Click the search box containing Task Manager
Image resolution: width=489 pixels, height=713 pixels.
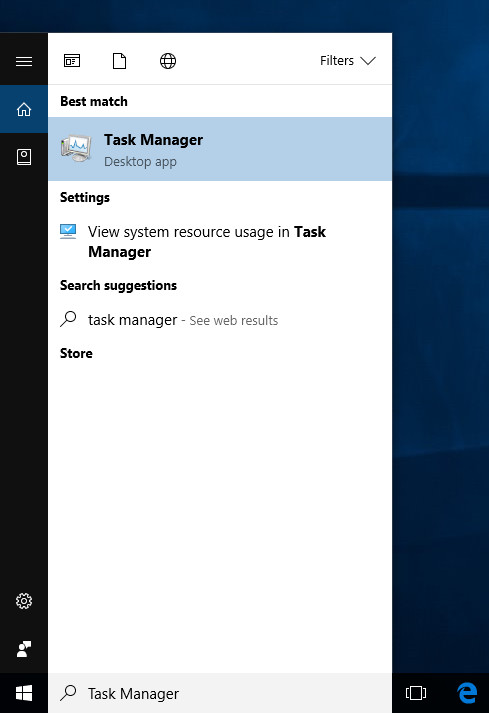[x=220, y=693]
